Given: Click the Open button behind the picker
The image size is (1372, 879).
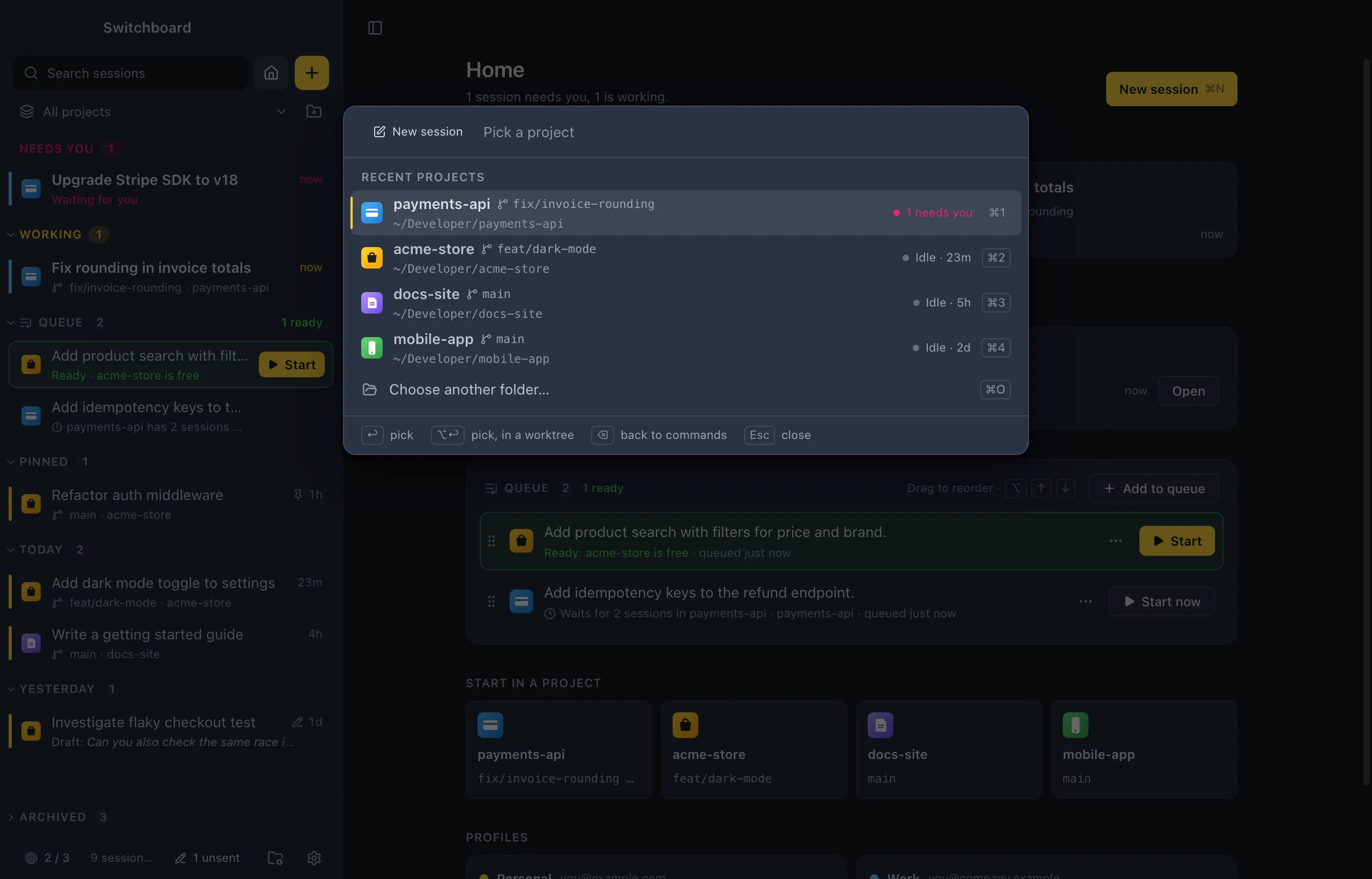Looking at the screenshot, I should tap(1188, 391).
